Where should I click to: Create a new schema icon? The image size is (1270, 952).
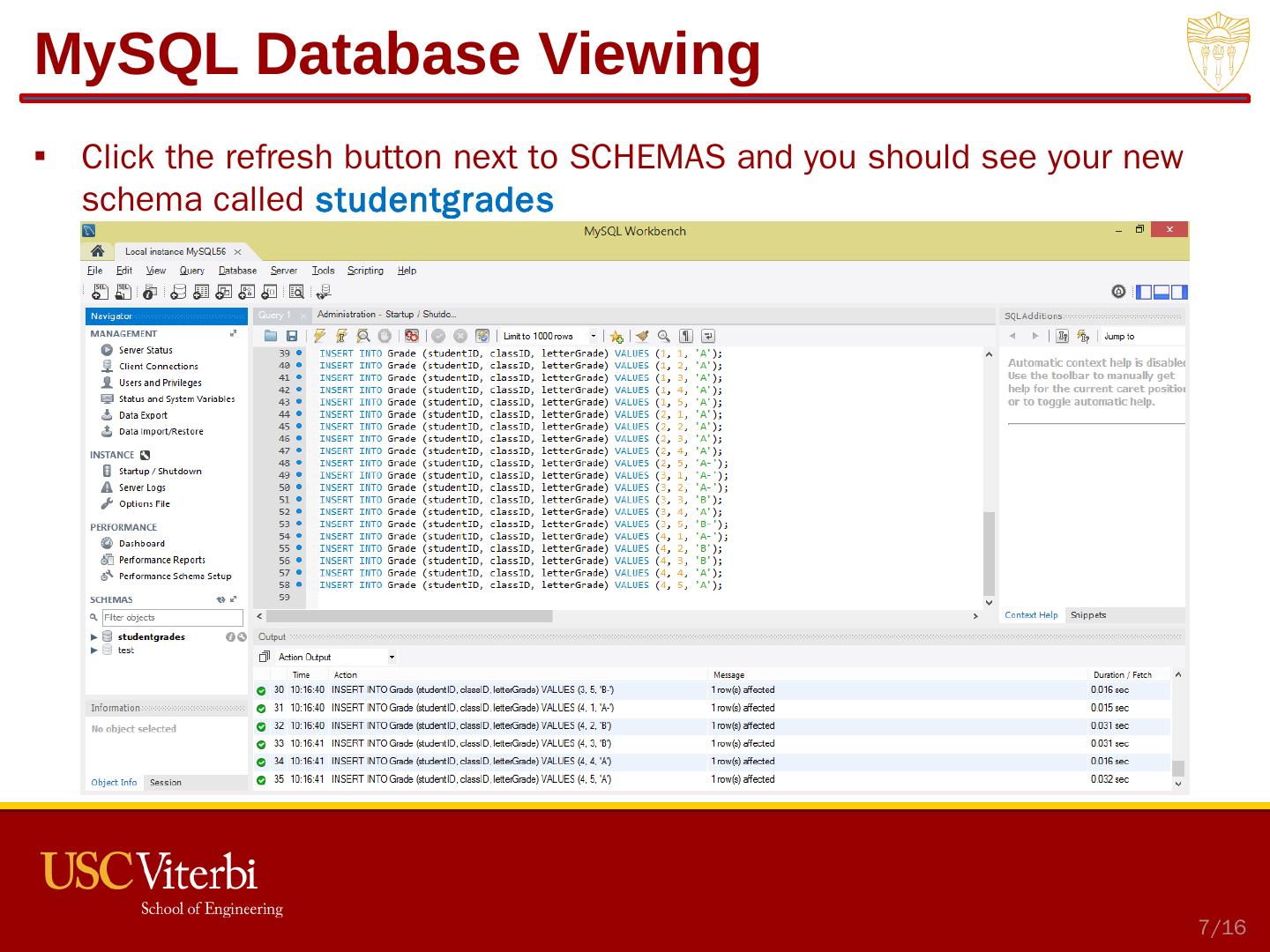[x=178, y=292]
